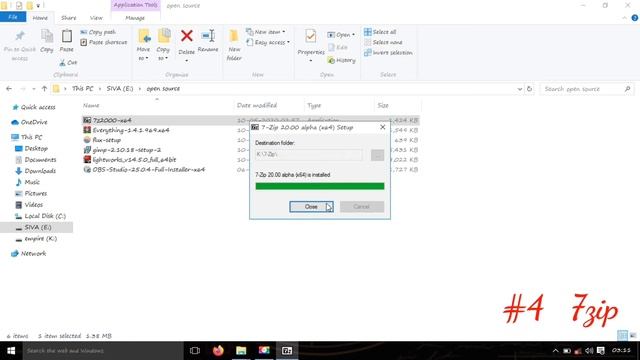Switch to the View ribbon tab
Image resolution: width=640 pixels, height=360 pixels.
tap(96, 18)
